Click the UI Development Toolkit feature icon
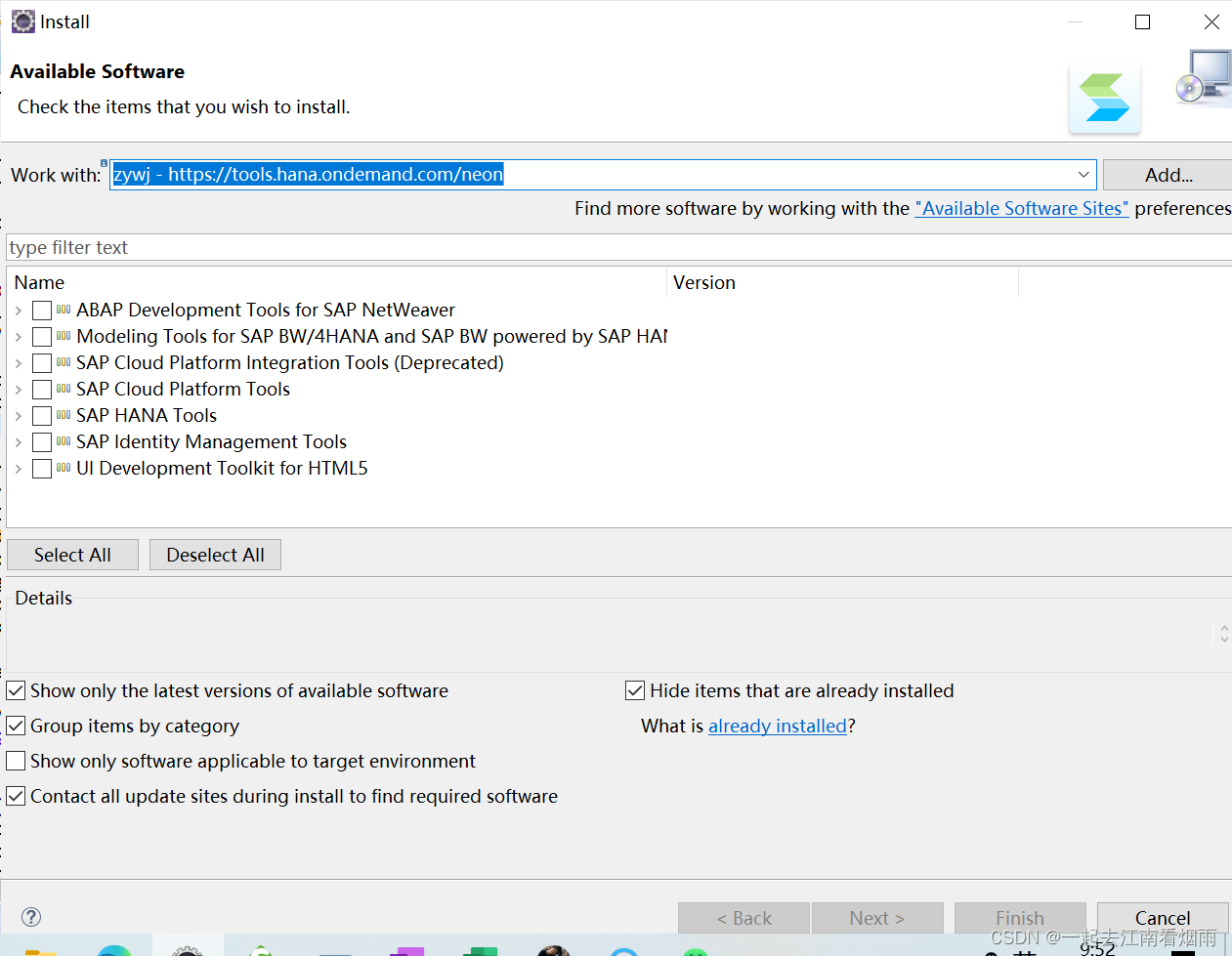 [x=64, y=468]
